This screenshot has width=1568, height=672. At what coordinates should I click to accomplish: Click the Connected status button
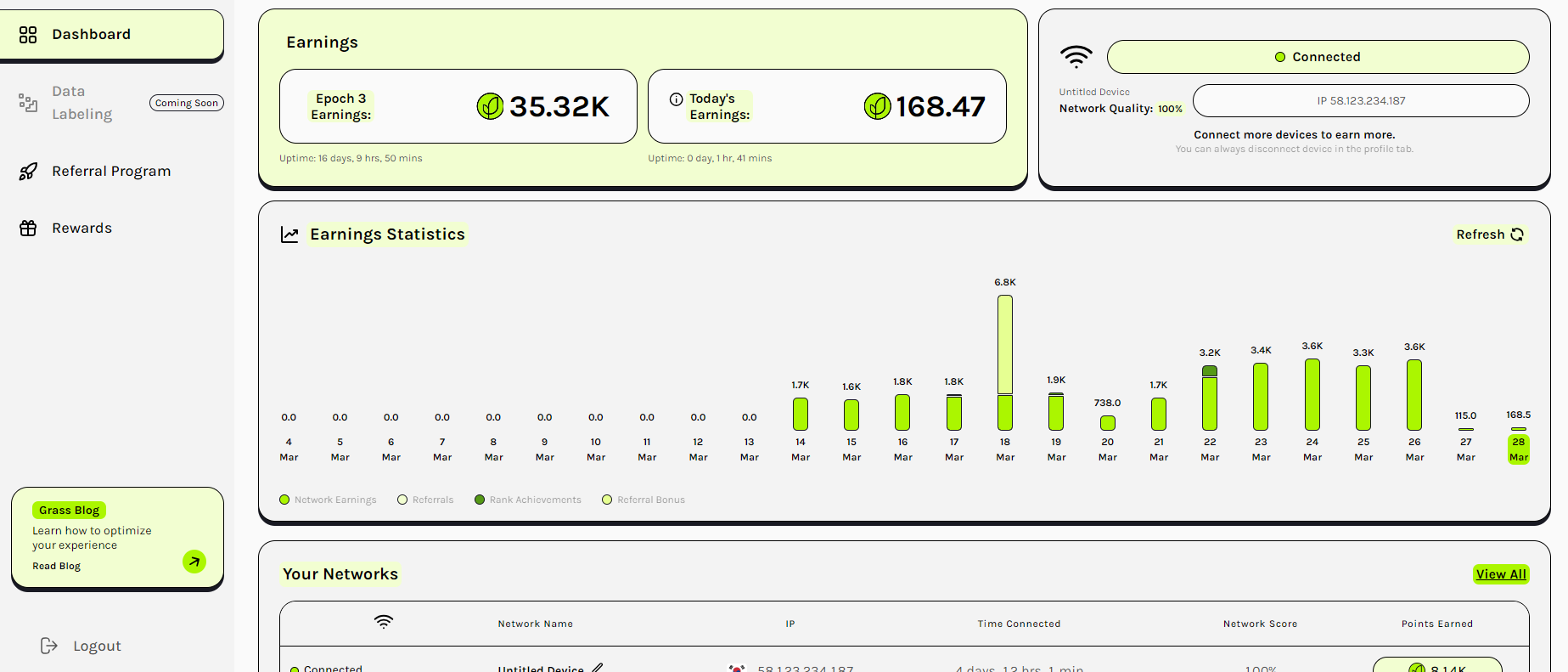[x=1318, y=57]
